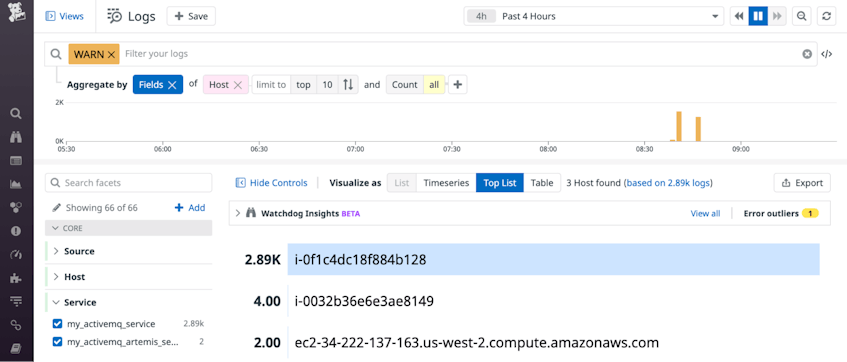Select the List visualization tab
The width and height of the screenshot is (847, 362).
point(402,183)
